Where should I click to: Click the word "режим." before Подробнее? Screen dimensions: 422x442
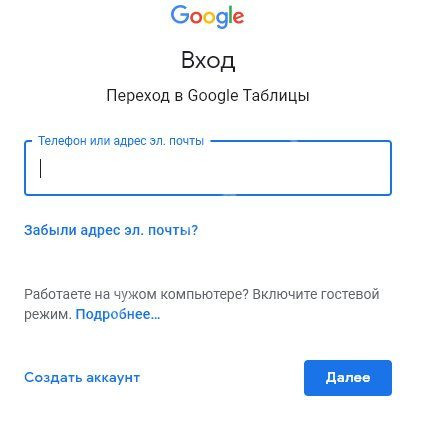(48, 314)
